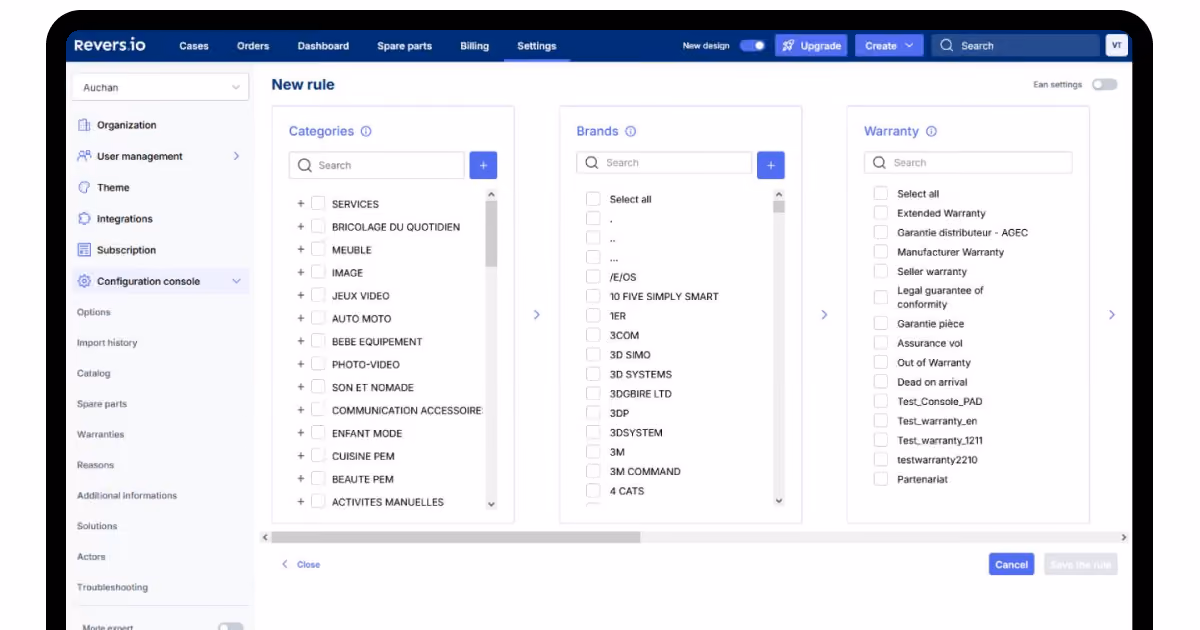Click the top search magnifier icon

[947, 45]
